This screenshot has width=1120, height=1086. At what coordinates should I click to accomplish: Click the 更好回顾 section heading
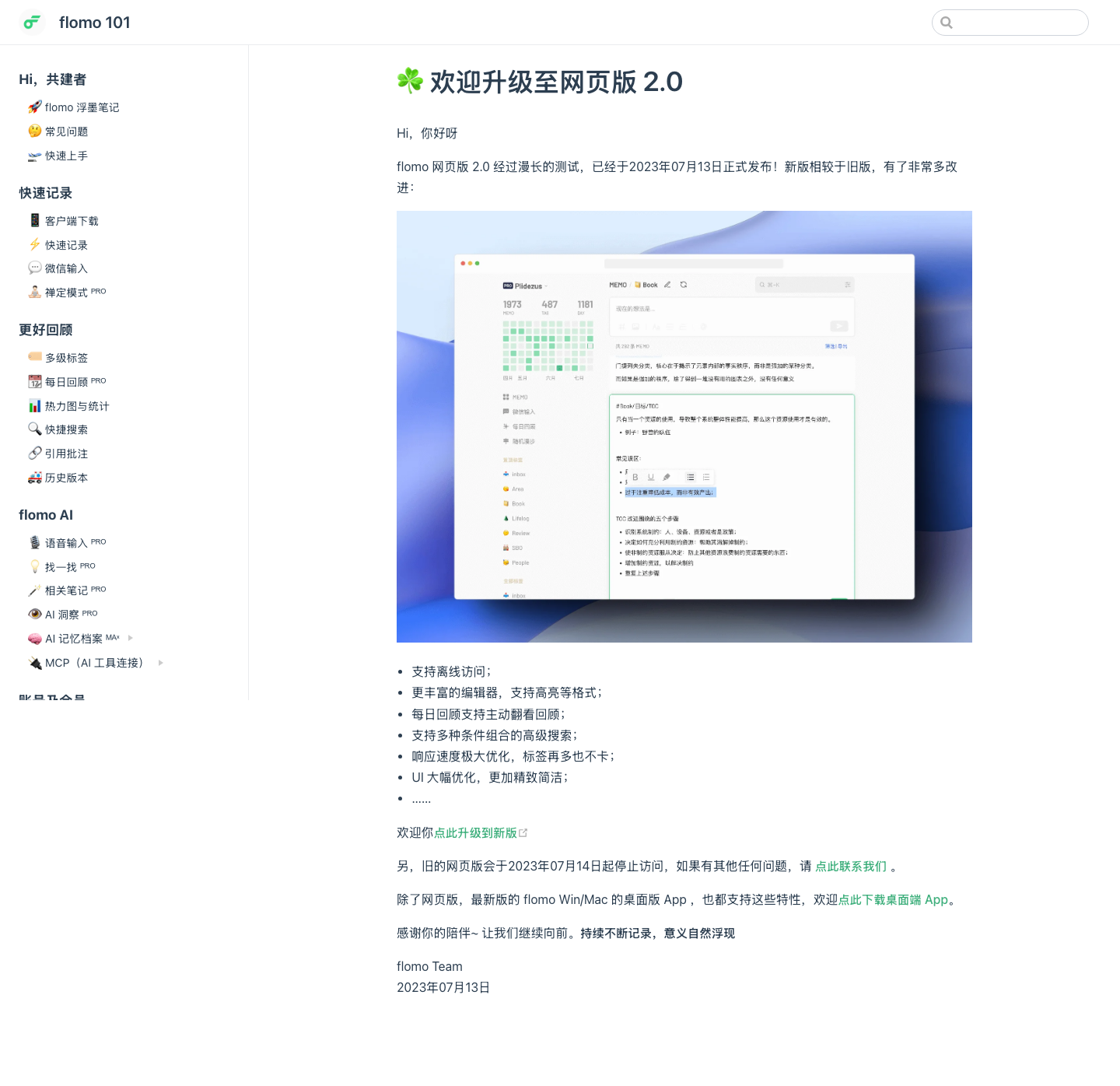click(46, 330)
